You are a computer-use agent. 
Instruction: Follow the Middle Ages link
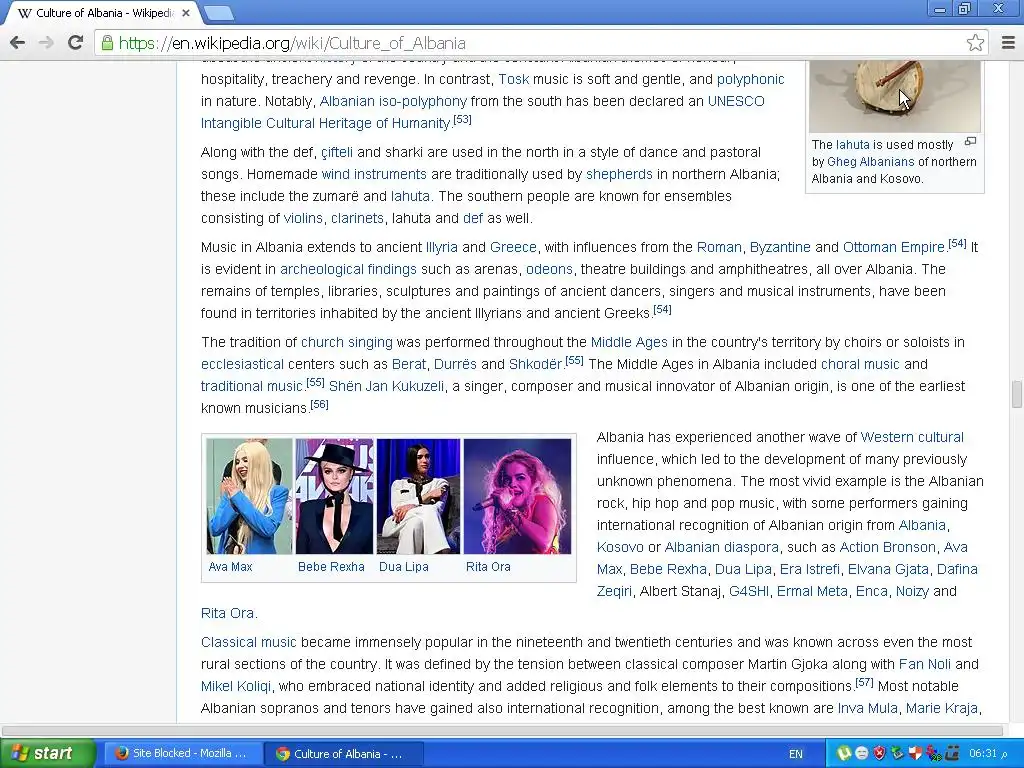pyautogui.click(x=629, y=342)
